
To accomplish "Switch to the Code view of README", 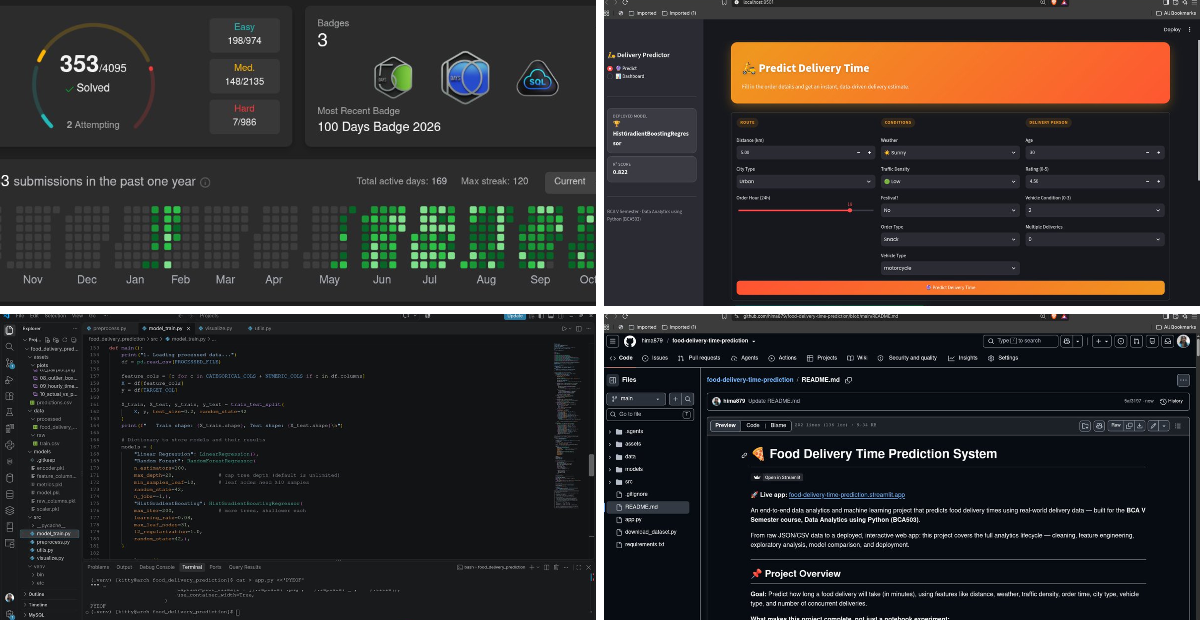I will [754, 425].
